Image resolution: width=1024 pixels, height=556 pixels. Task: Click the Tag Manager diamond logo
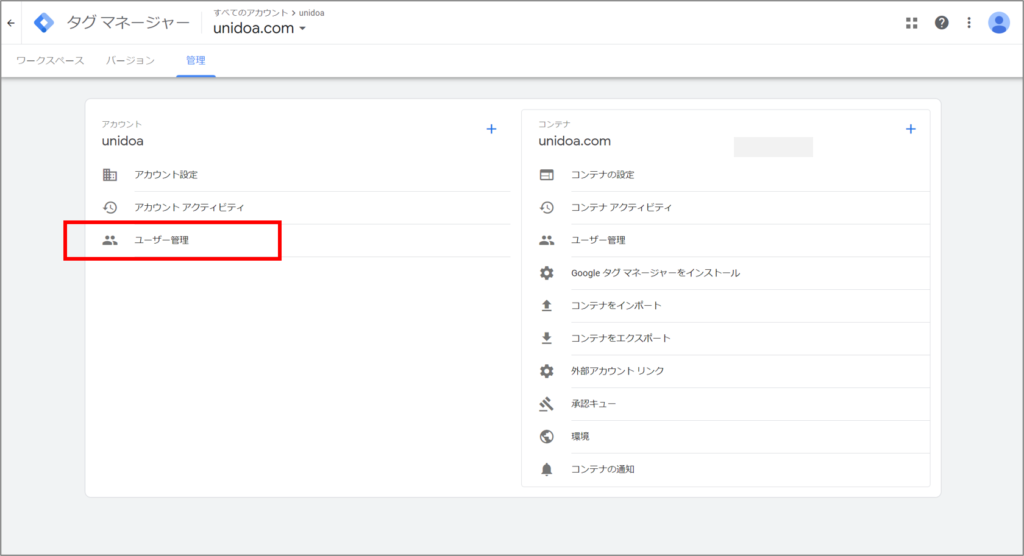[44, 23]
